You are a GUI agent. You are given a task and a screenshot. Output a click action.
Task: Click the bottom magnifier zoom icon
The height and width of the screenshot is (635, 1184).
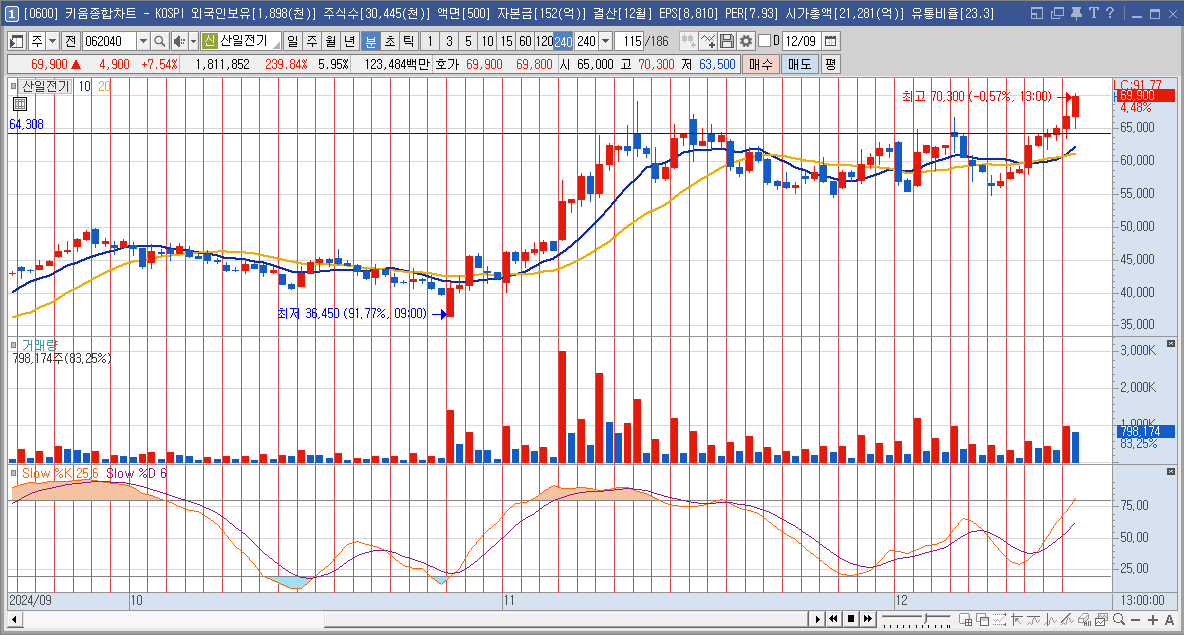(x=1118, y=620)
